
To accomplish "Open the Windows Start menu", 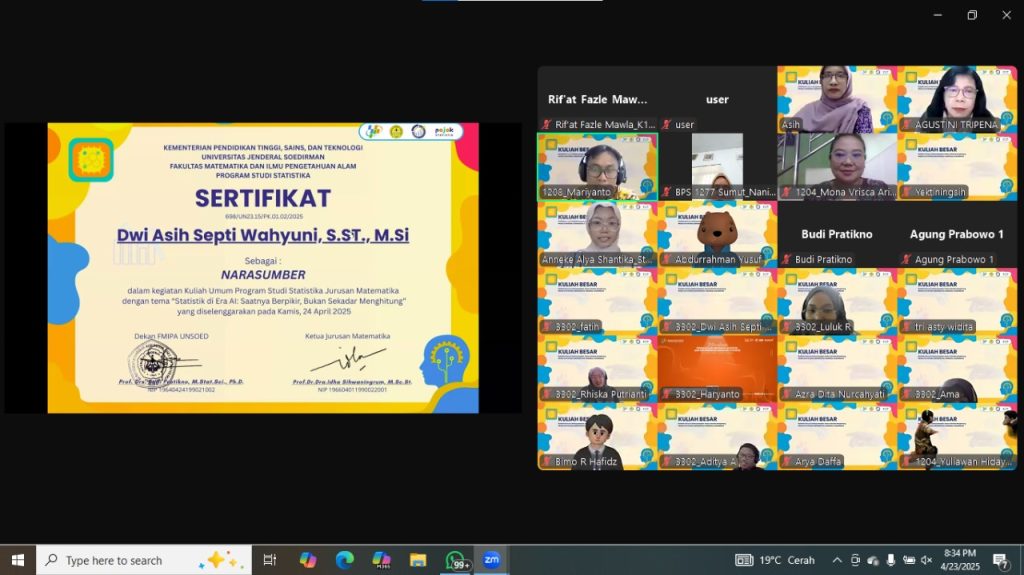I will click(18, 560).
